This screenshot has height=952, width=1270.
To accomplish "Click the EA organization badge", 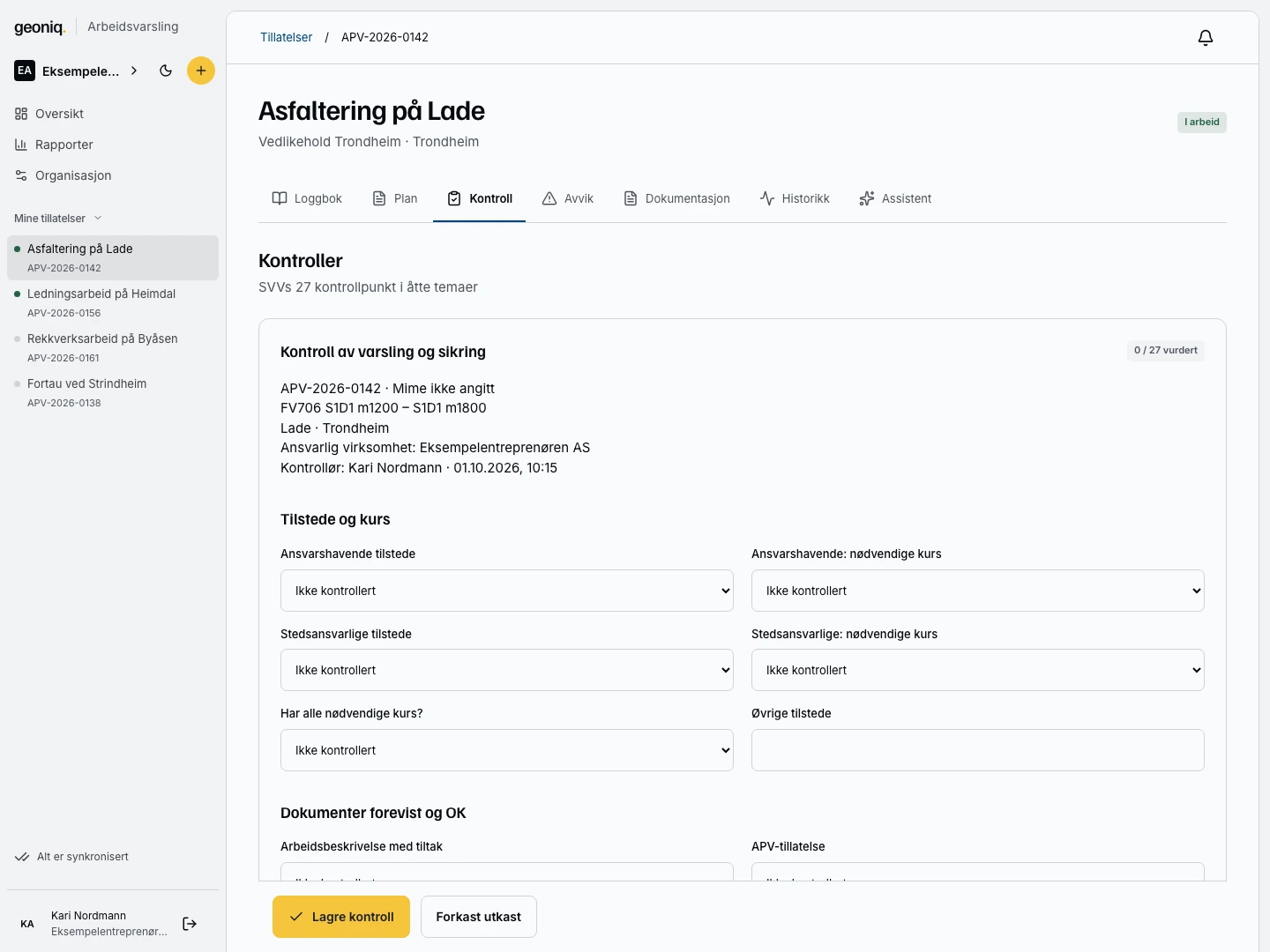I will pos(25,71).
